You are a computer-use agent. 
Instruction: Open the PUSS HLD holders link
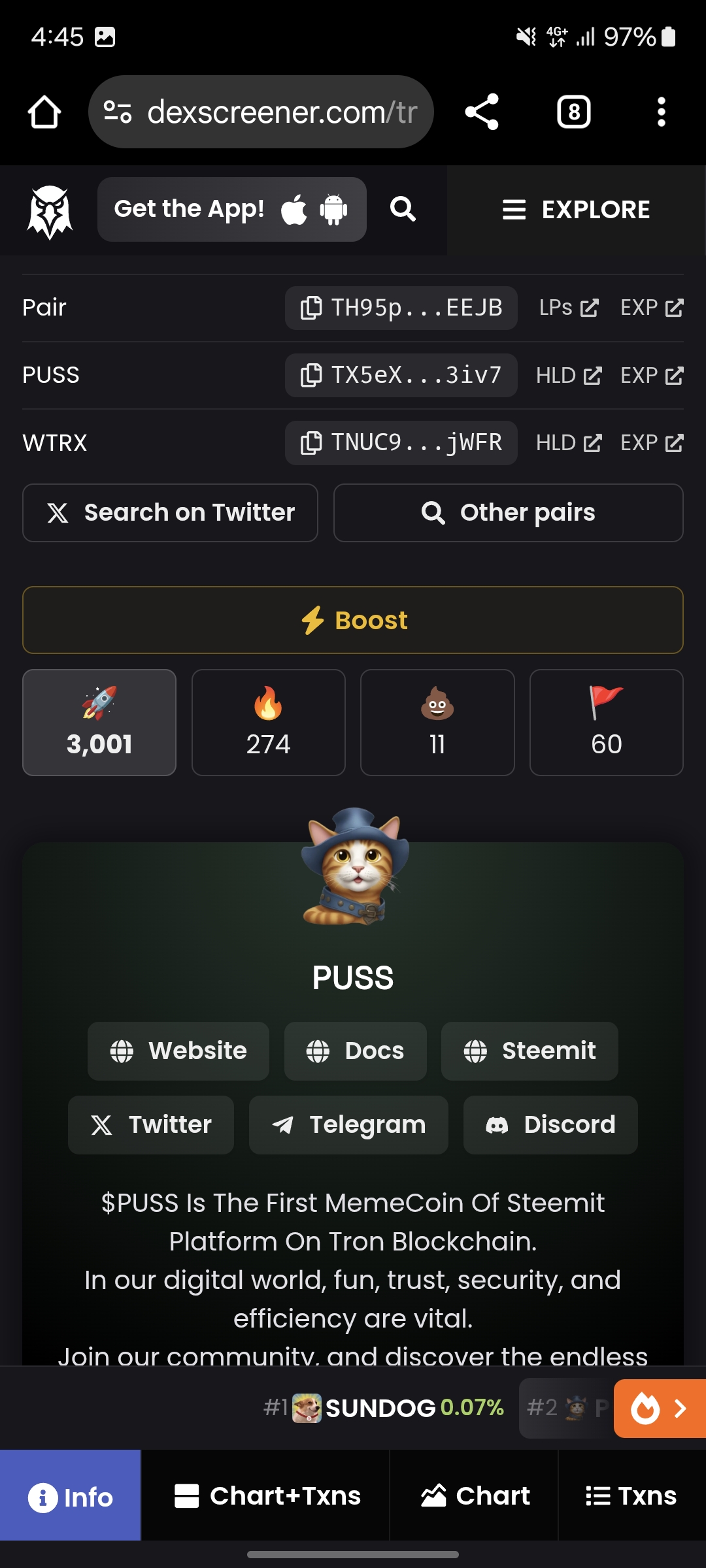[x=569, y=376]
